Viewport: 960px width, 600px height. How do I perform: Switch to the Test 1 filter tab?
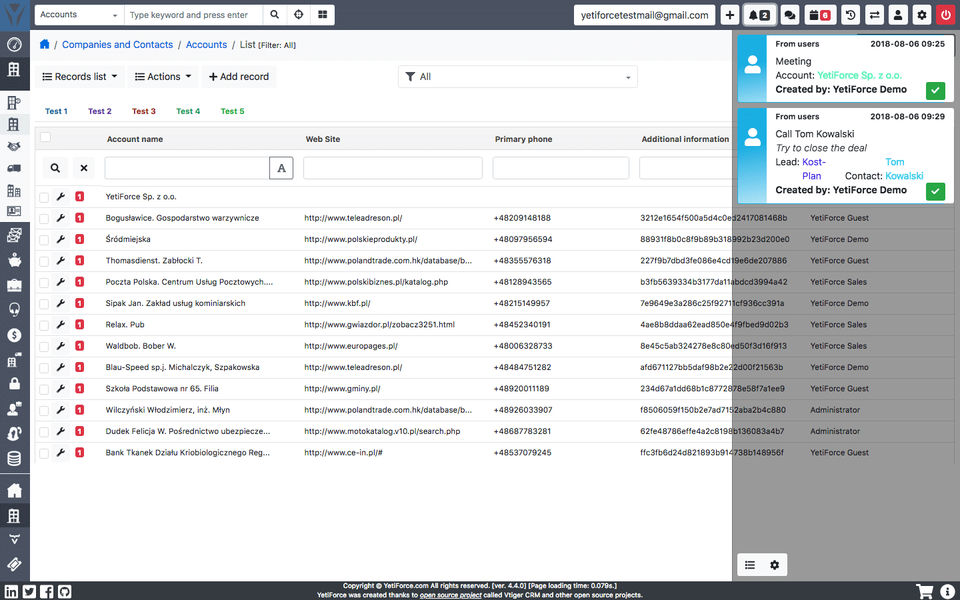click(x=56, y=111)
